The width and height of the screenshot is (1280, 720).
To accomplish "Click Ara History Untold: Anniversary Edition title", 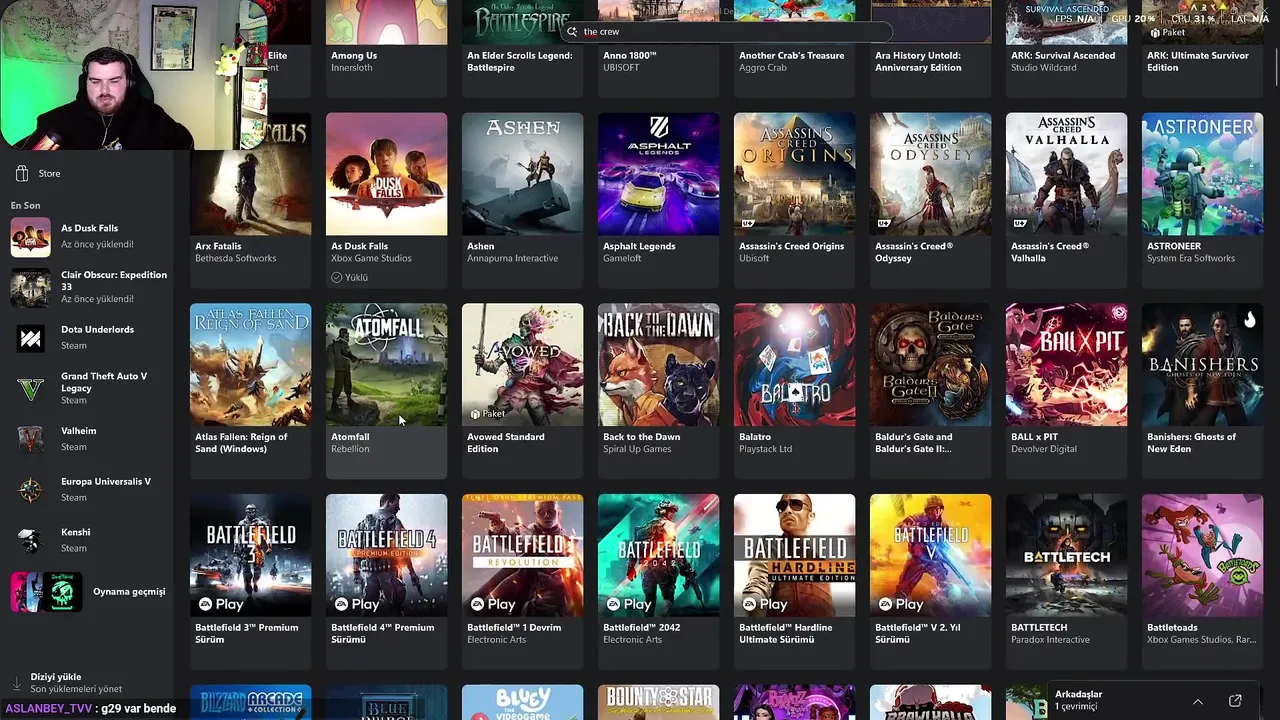I will click(x=918, y=62).
